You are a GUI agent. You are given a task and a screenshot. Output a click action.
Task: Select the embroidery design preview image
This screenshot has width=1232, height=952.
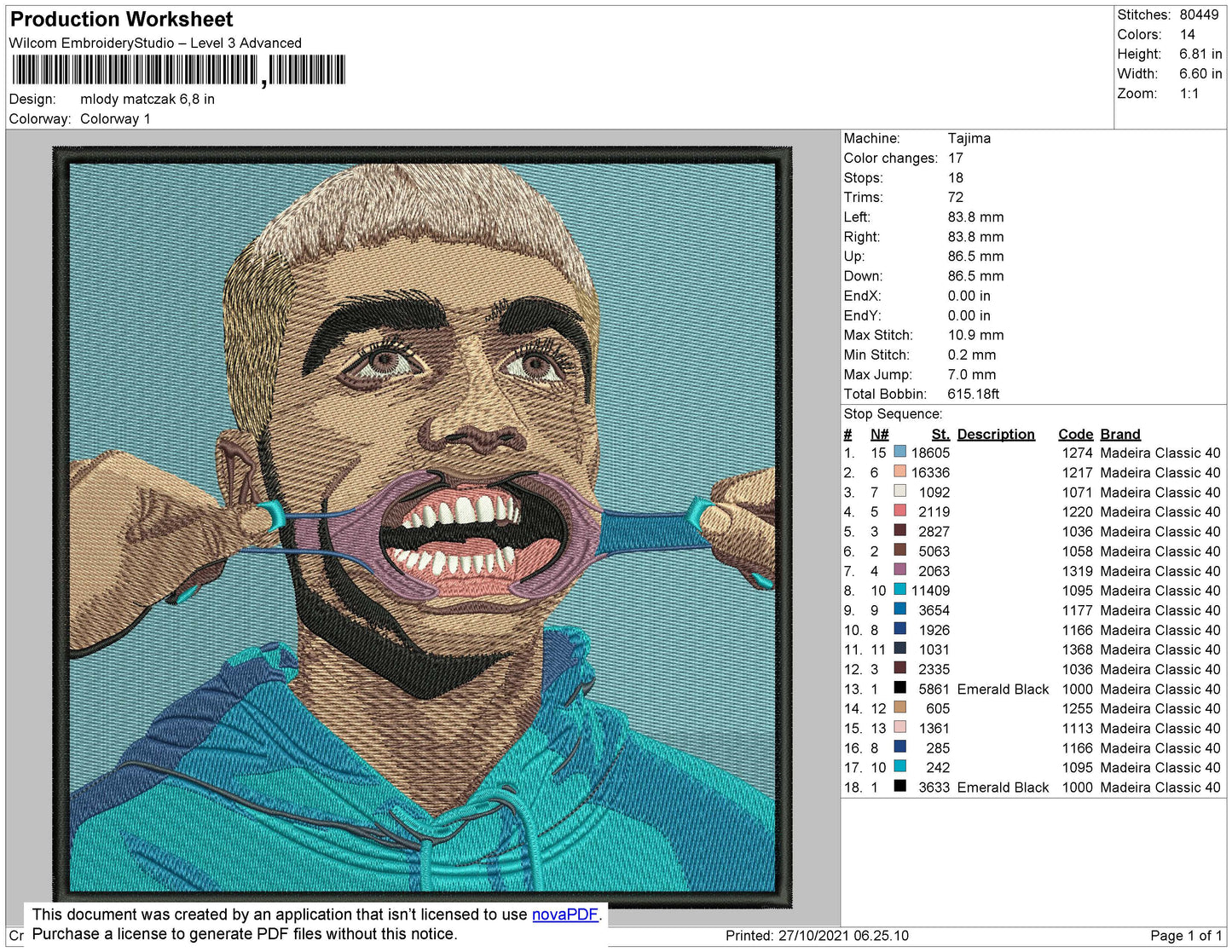click(x=422, y=528)
